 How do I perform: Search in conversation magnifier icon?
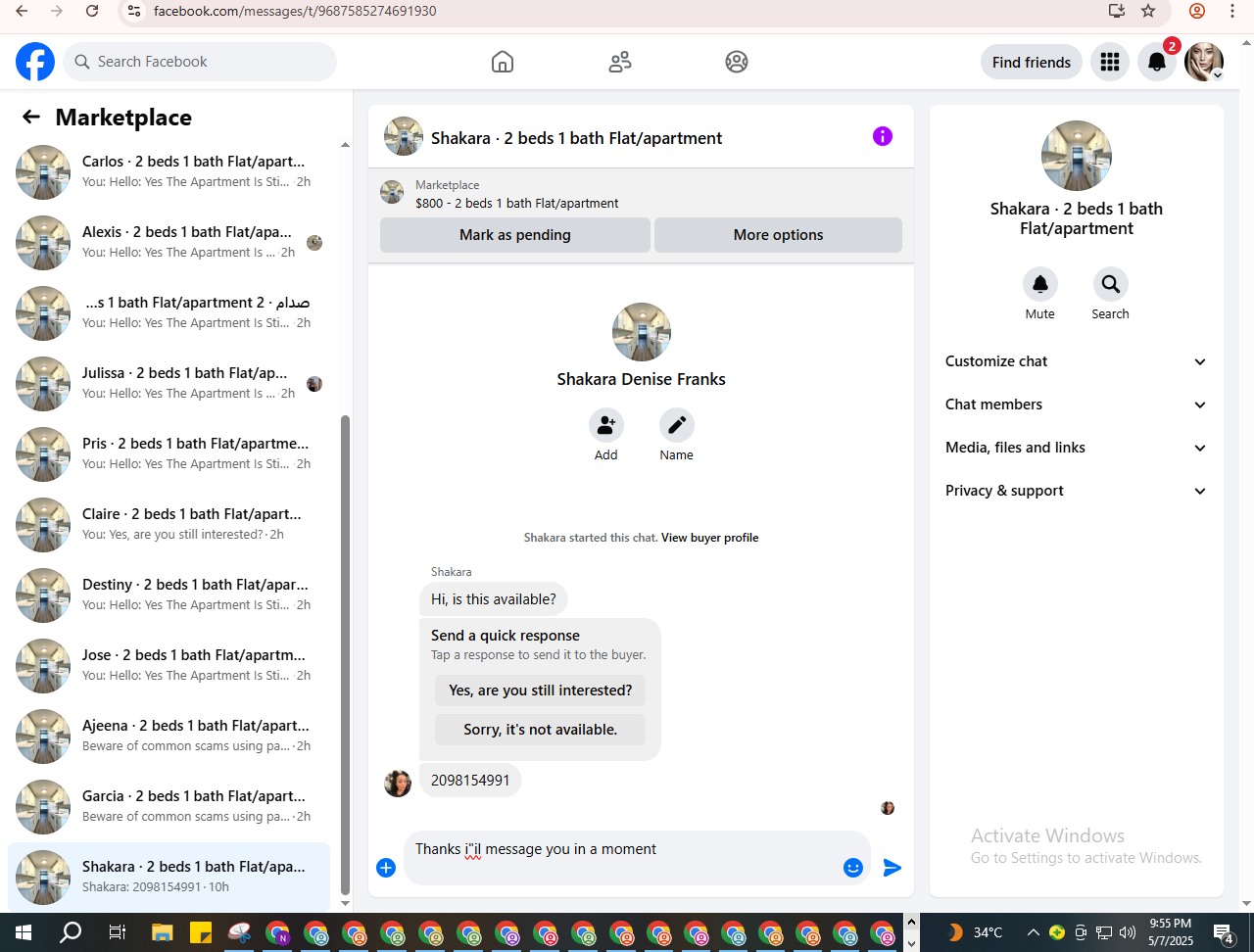pyautogui.click(x=1111, y=284)
